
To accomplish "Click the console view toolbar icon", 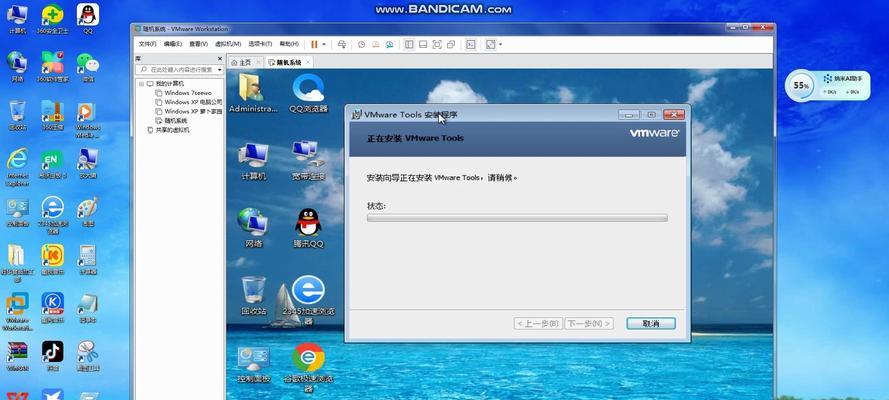I will click(x=471, y=44).
